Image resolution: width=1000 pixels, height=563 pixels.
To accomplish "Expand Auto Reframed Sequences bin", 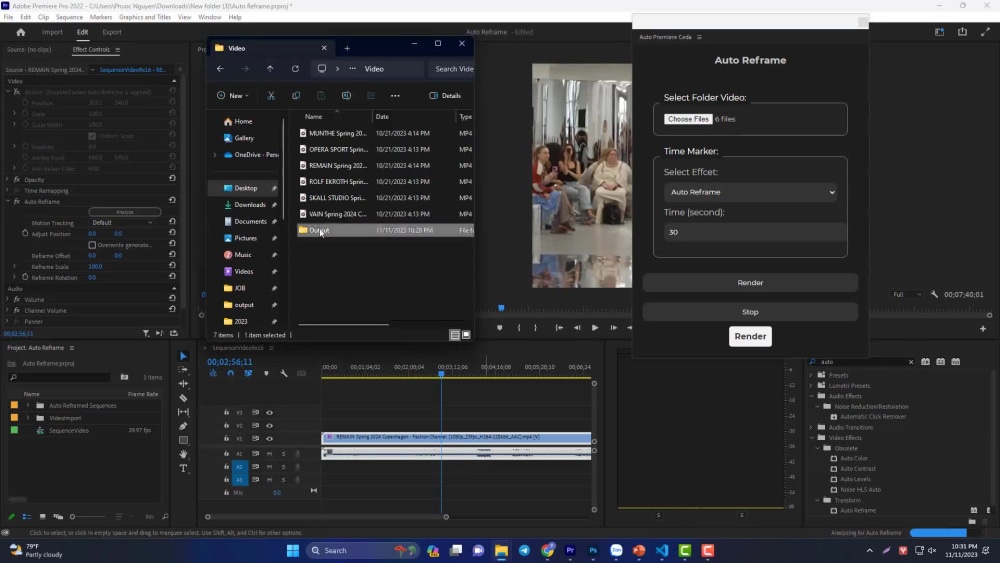I will point(27,406).
